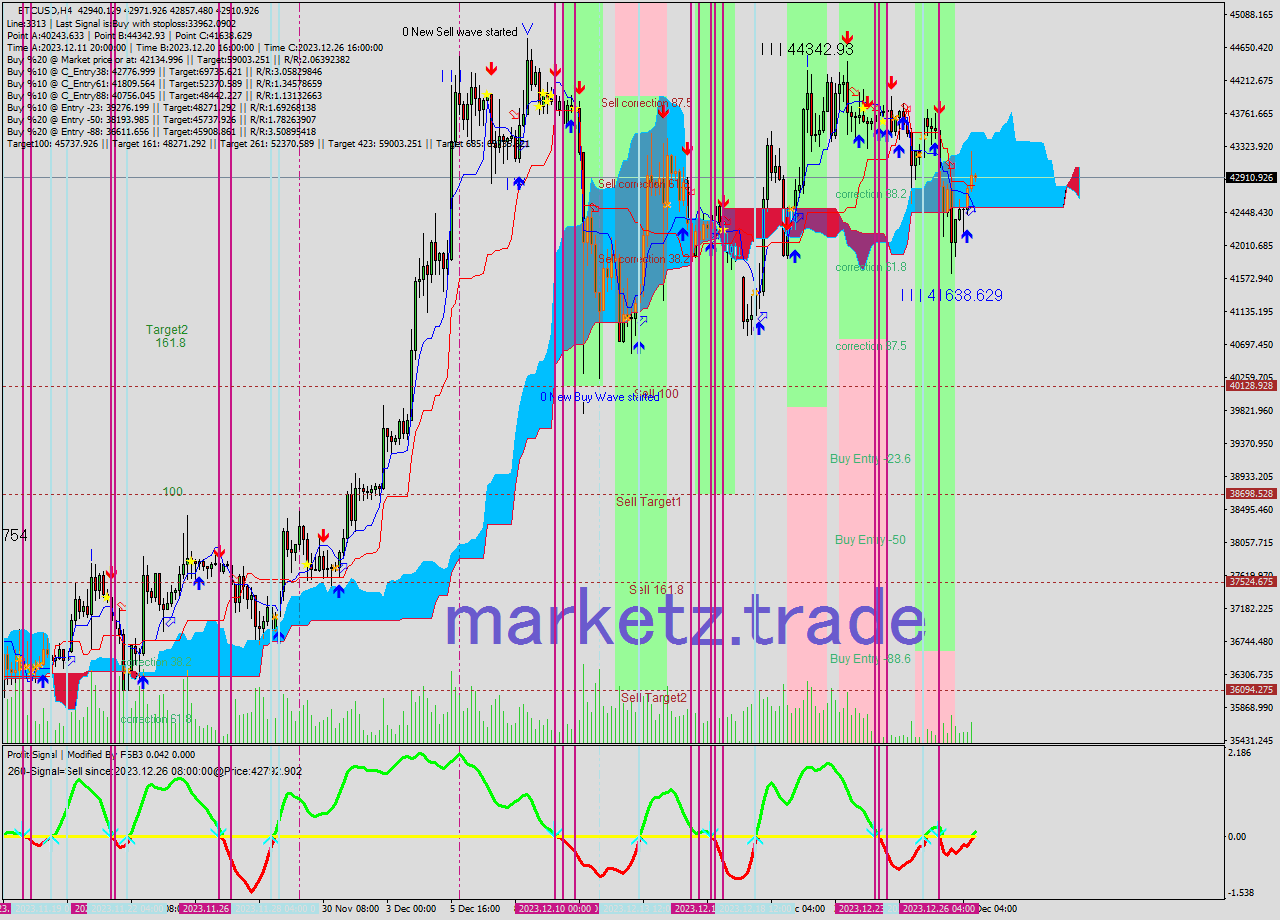Viewport: 1280px width, 920px height.
Task: Click the magenta '2023.12.10 00:00' date tag
Action: pos(556,909)
